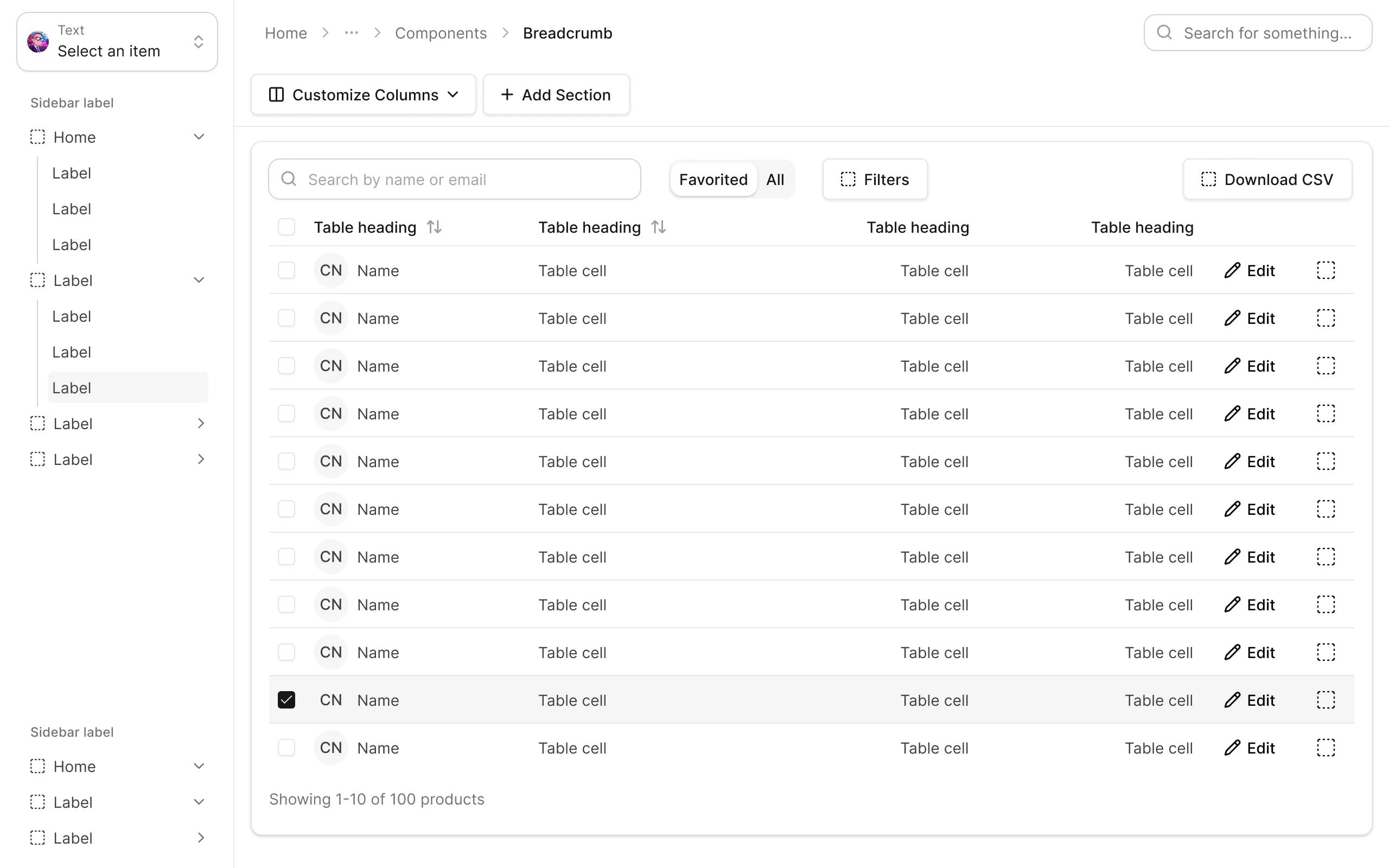Click the Download CSV button

tap(1267, 179)
